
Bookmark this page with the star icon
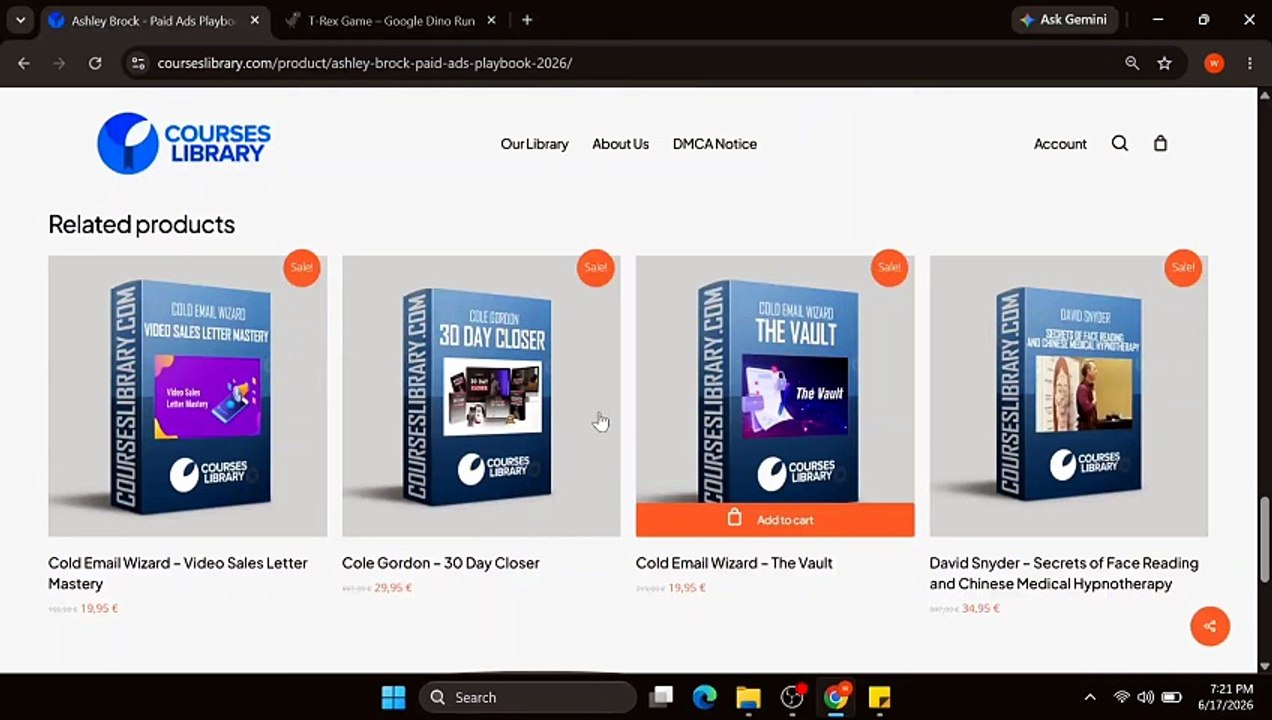[x=1164, y=63]
